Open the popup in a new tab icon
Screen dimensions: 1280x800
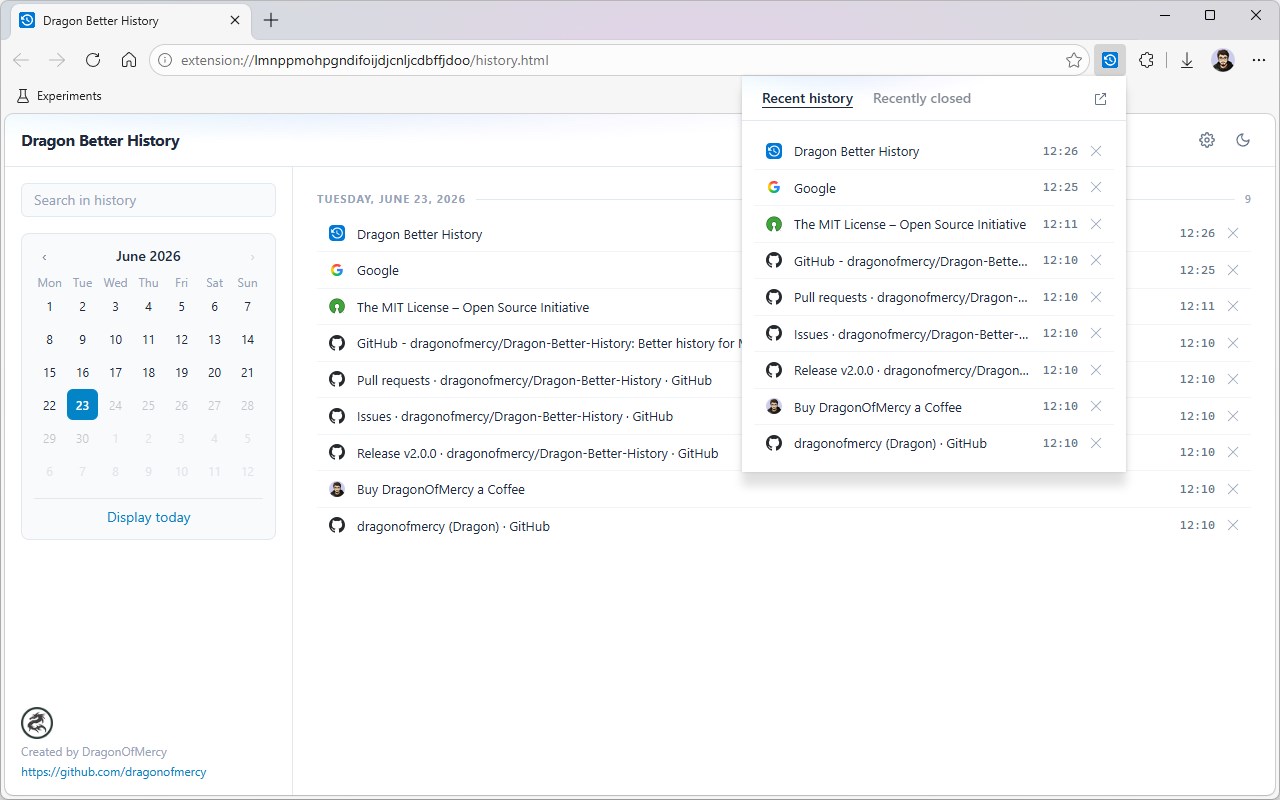click(1100, 99)
